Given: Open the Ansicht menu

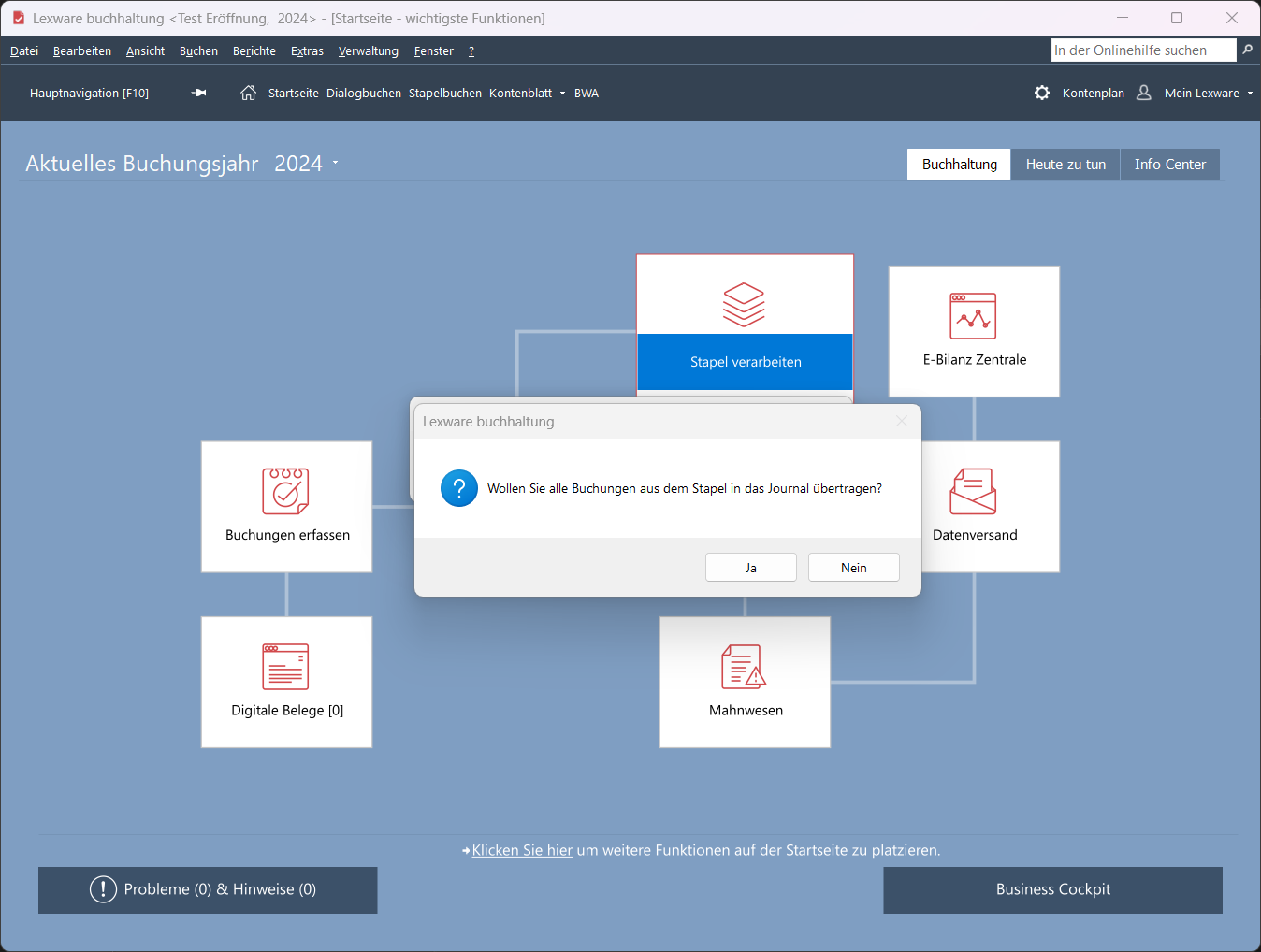Looking at the screenshot, I should pyautogui.click(x=145, y=51).
